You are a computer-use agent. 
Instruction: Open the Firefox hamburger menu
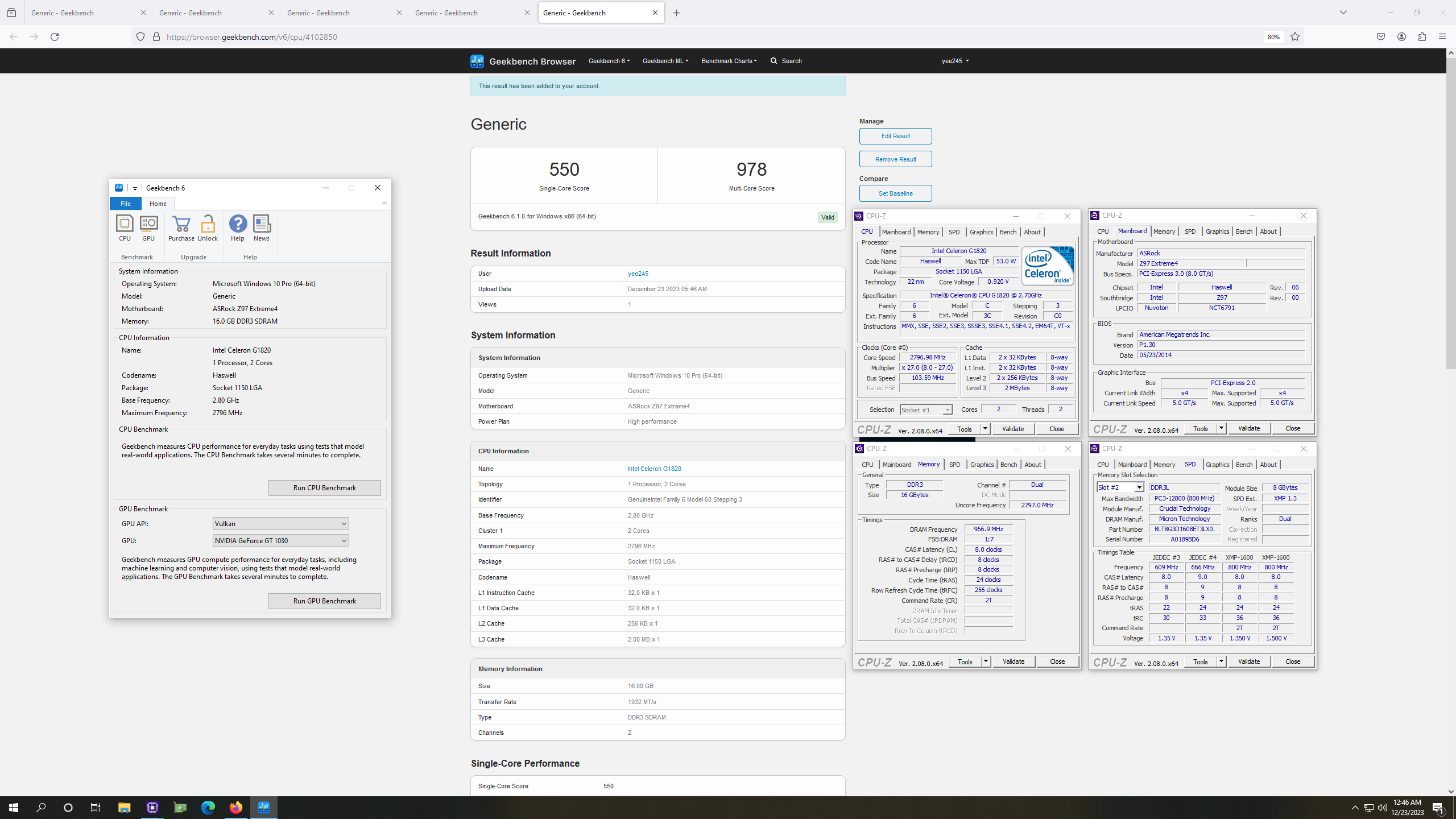[1442, 37]
